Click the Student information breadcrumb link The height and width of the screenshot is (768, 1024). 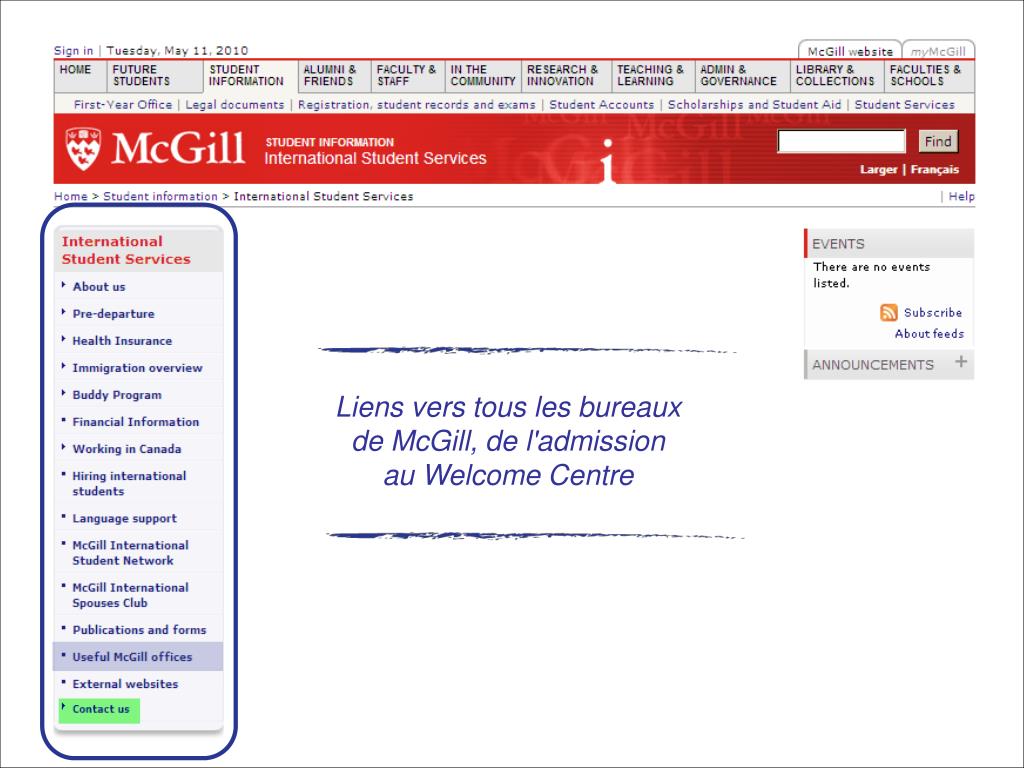coord(160,196)
